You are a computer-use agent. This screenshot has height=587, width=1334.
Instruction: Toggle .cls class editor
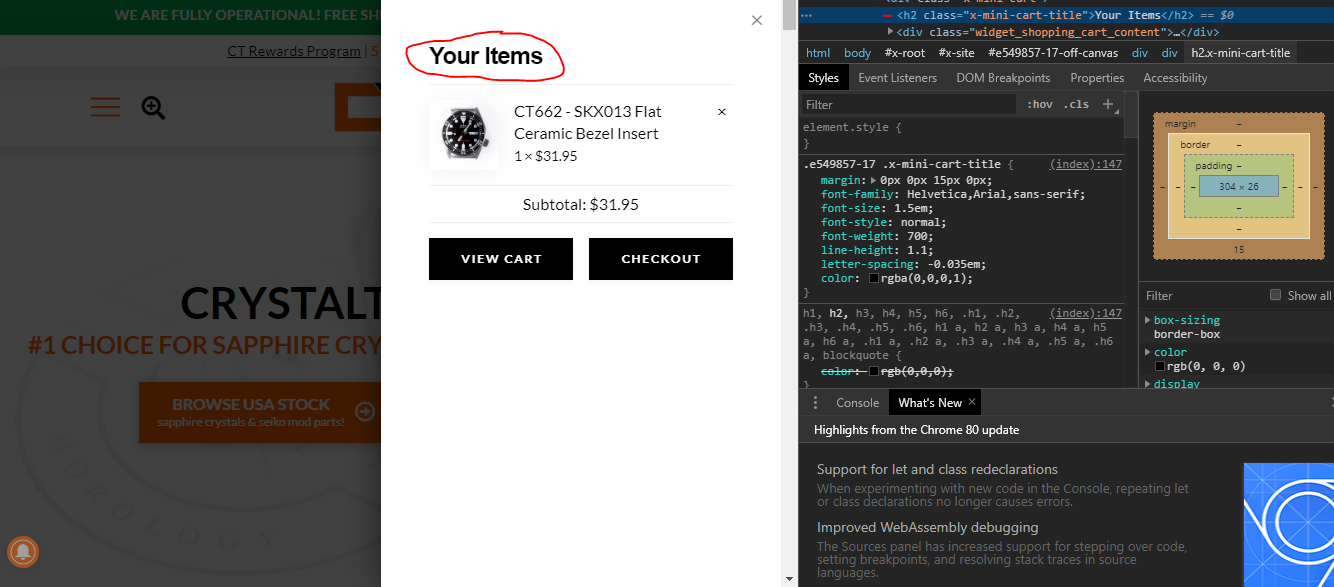[1076, 104]
